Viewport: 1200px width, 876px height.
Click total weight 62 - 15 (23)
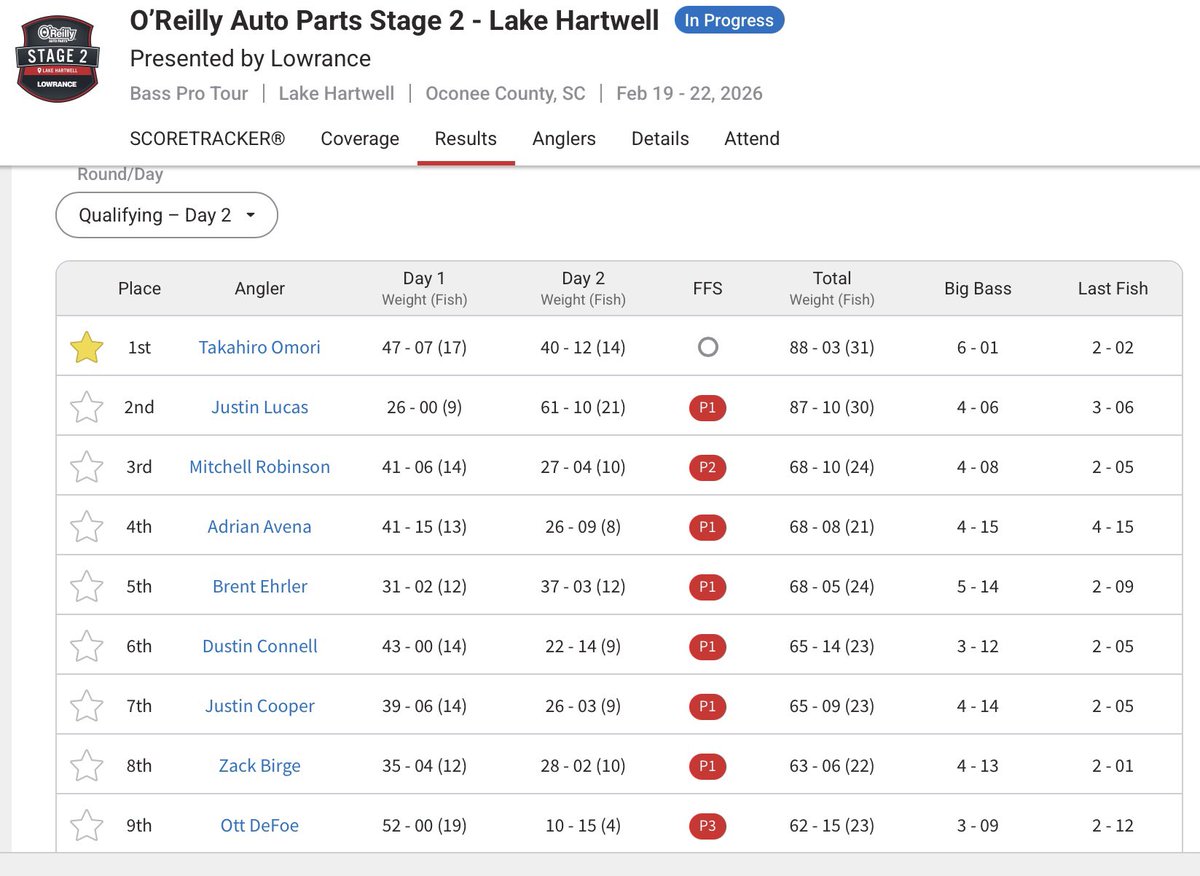[832, 826]
